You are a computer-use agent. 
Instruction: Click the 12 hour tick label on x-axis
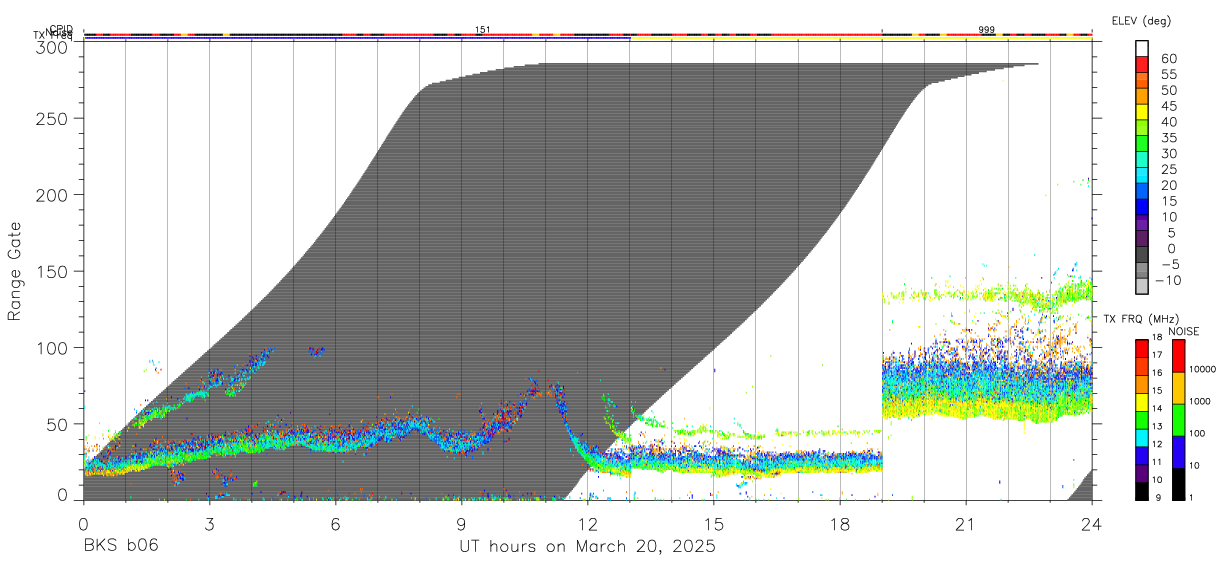click(588, 523)
